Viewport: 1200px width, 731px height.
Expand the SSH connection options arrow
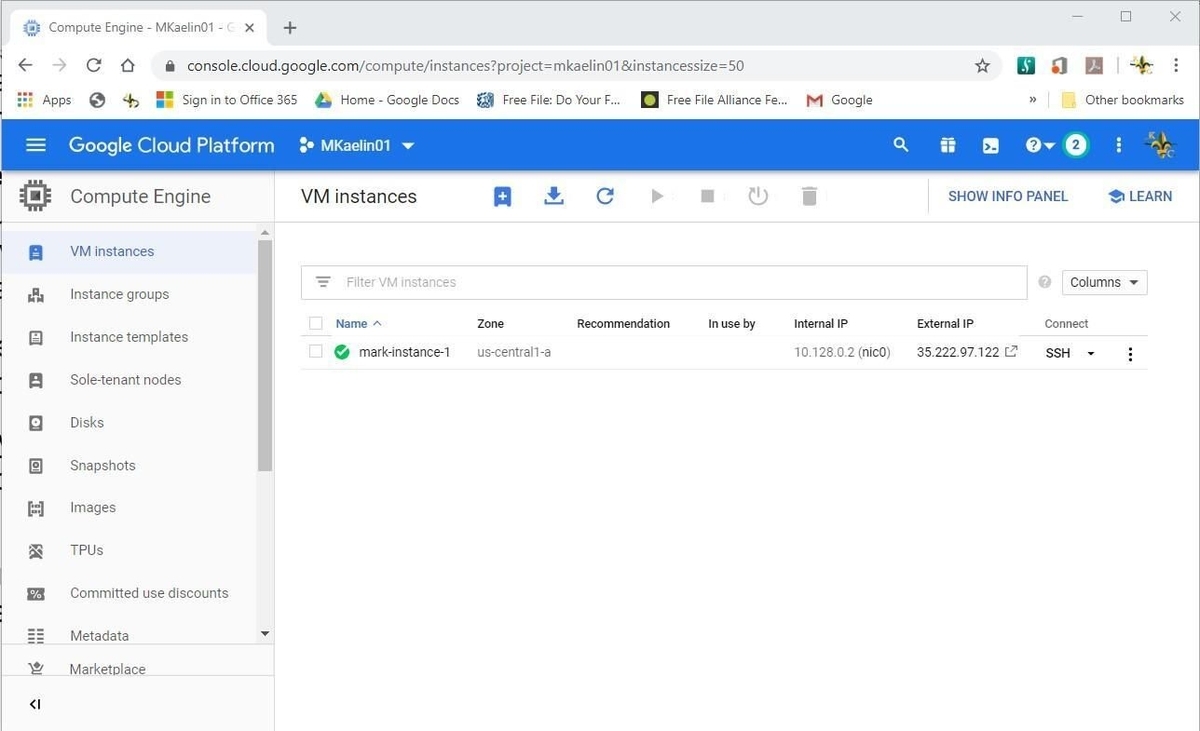[x=1091, y=354]
